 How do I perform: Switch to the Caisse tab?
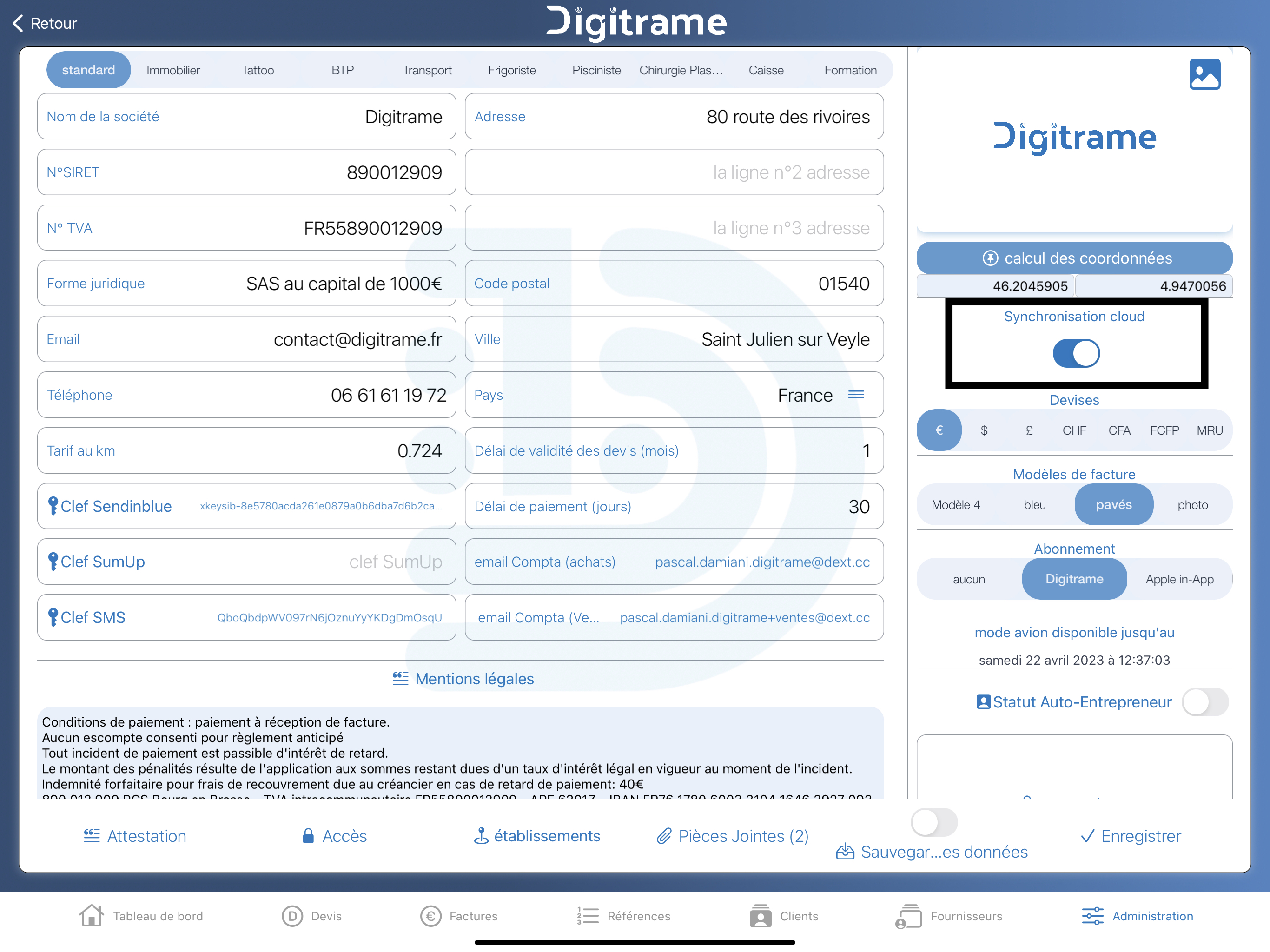tap(766, 70)
